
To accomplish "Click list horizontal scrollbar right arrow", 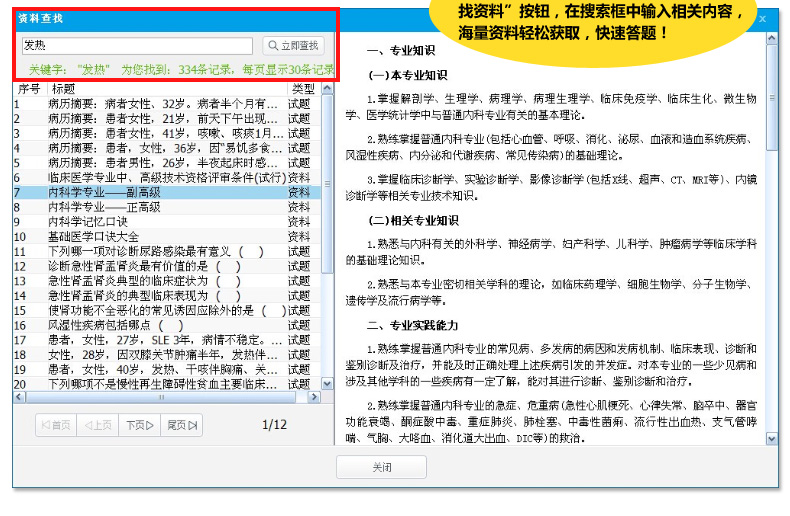I will (315, 397).
